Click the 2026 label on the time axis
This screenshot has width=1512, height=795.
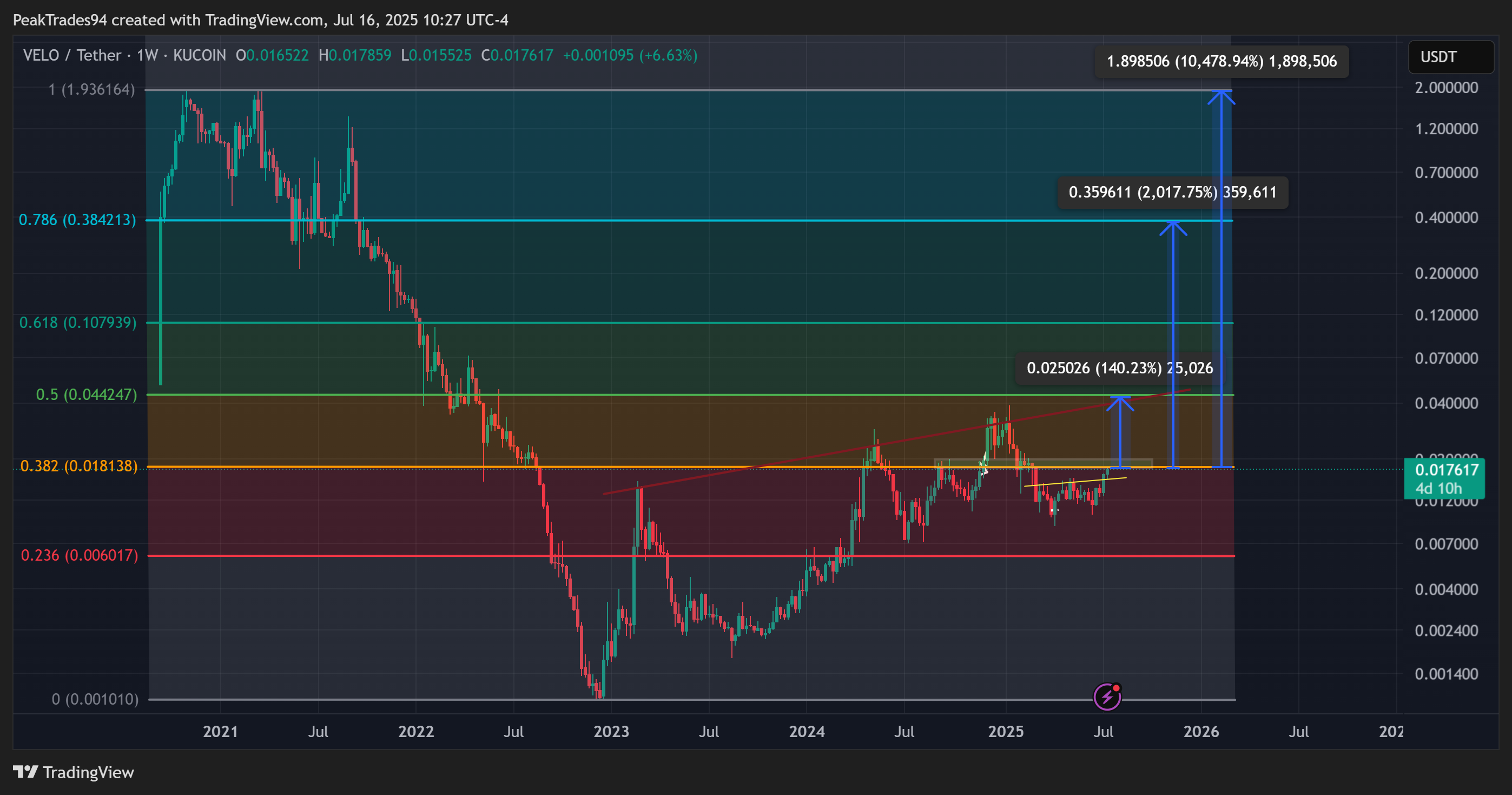coord(1201,732)
